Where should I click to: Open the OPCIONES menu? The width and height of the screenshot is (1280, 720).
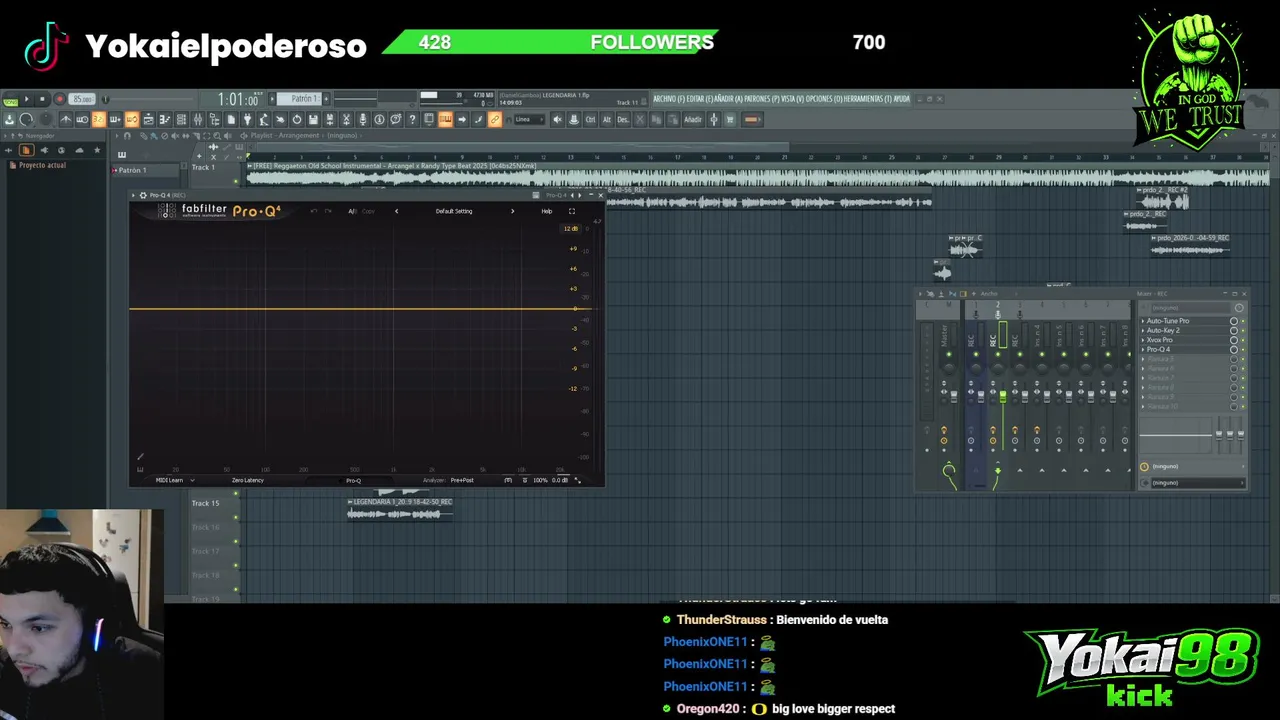coord(823,99)
